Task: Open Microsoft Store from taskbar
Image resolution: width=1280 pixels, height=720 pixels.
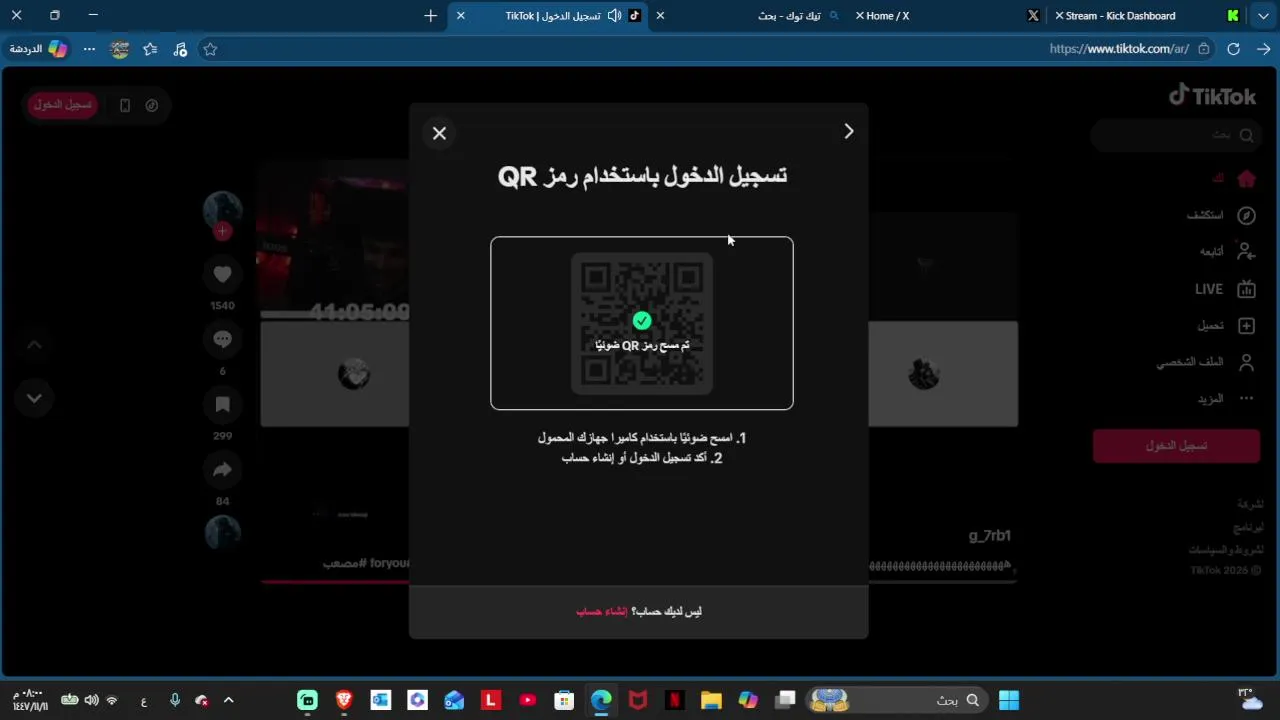Action: coord(564,700)
